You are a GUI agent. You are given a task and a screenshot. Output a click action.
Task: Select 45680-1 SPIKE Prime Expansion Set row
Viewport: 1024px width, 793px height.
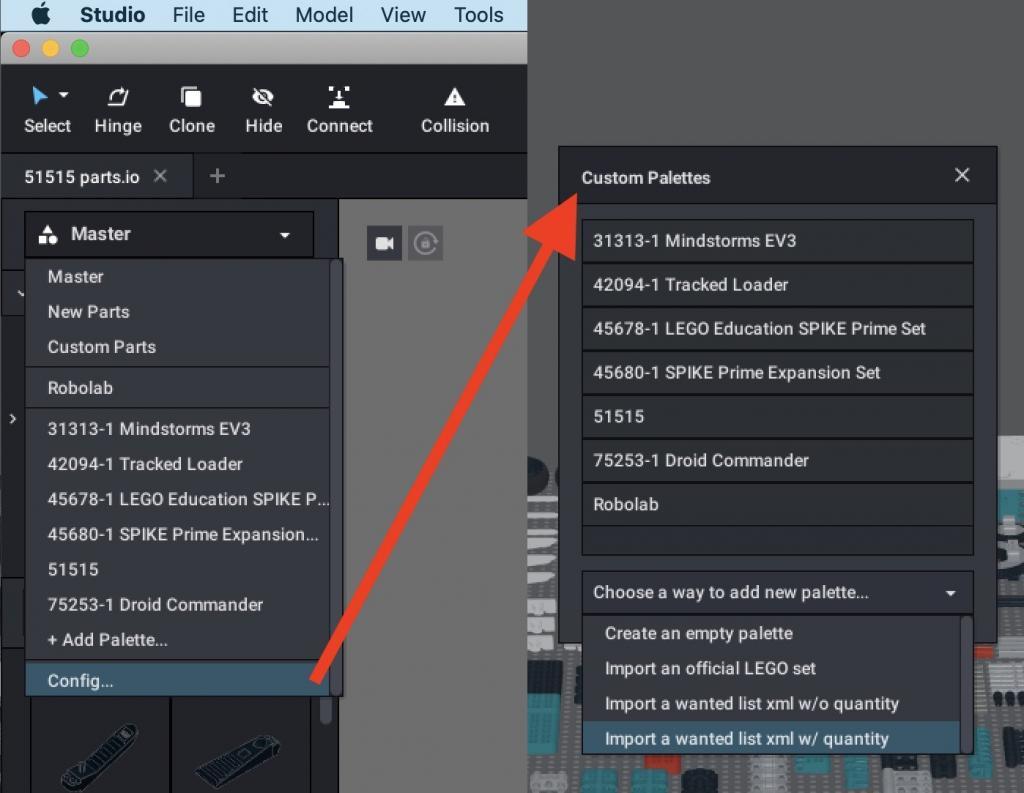coord(777,372)
